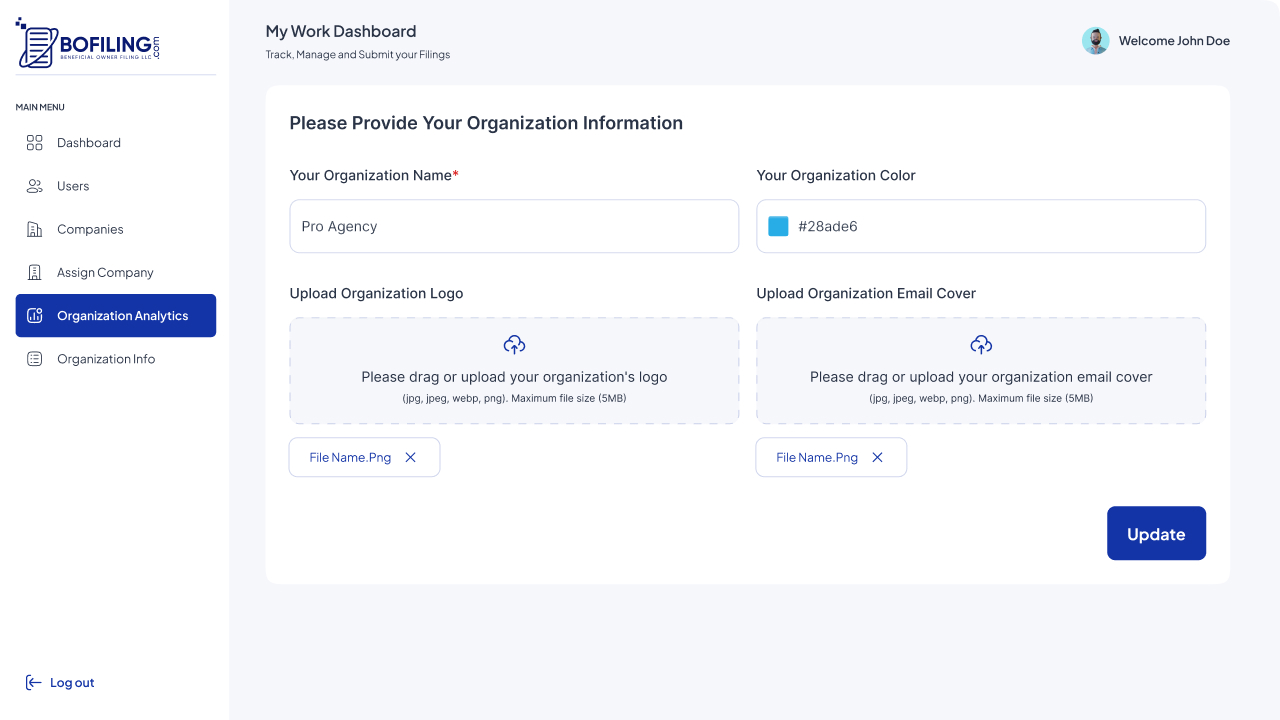Click the Organization Info list icon
The width and height of the screenshot is (1280, 720).
tap(34, 359)
